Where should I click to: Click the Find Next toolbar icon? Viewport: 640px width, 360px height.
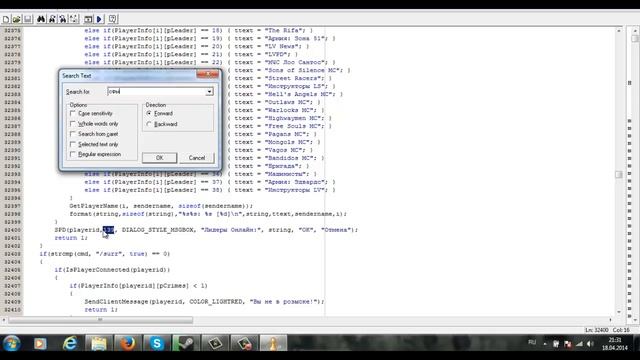(x=52, y=19)
